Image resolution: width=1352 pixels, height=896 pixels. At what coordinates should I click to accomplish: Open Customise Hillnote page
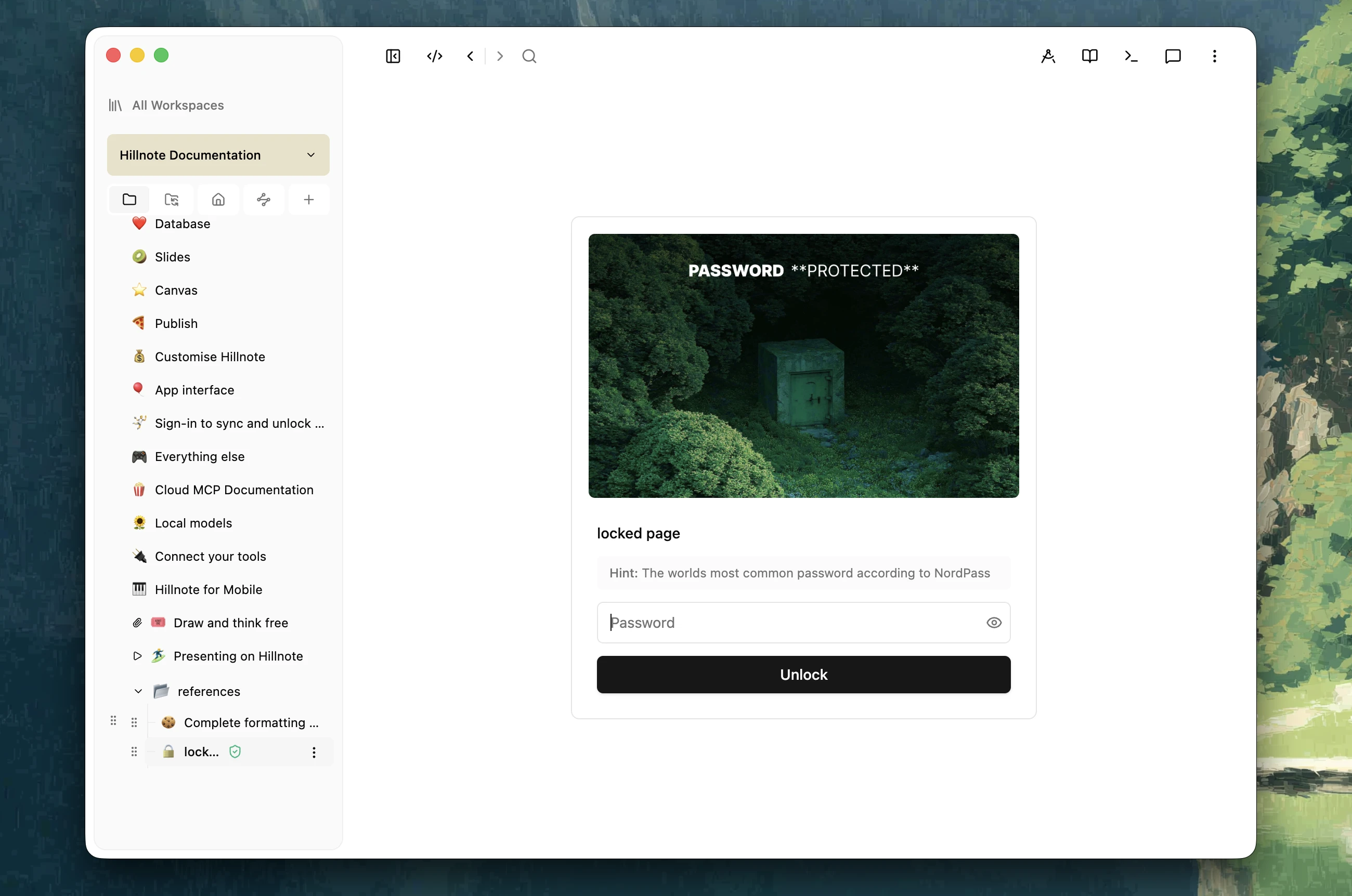[x=210, y=357]
